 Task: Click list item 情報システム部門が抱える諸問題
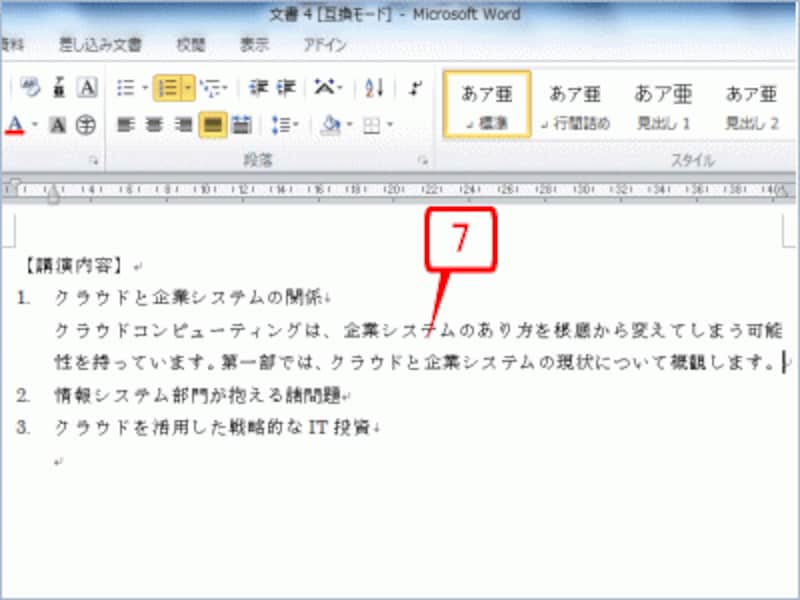pyautogui.click(x=197, y=395)
